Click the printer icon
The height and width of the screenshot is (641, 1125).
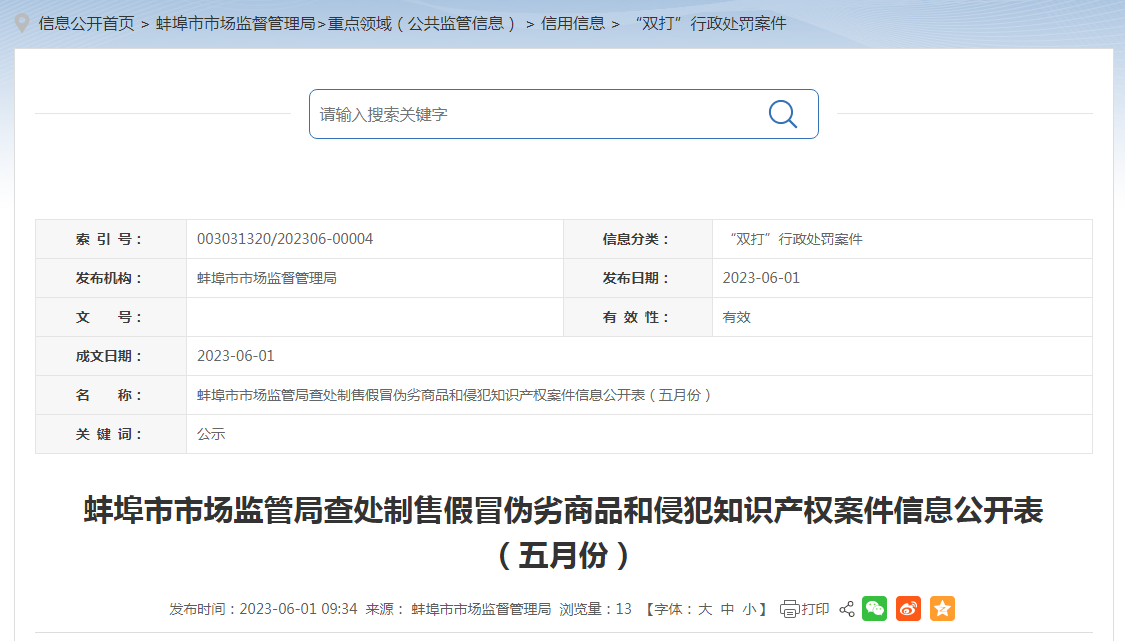coord(789,609)
